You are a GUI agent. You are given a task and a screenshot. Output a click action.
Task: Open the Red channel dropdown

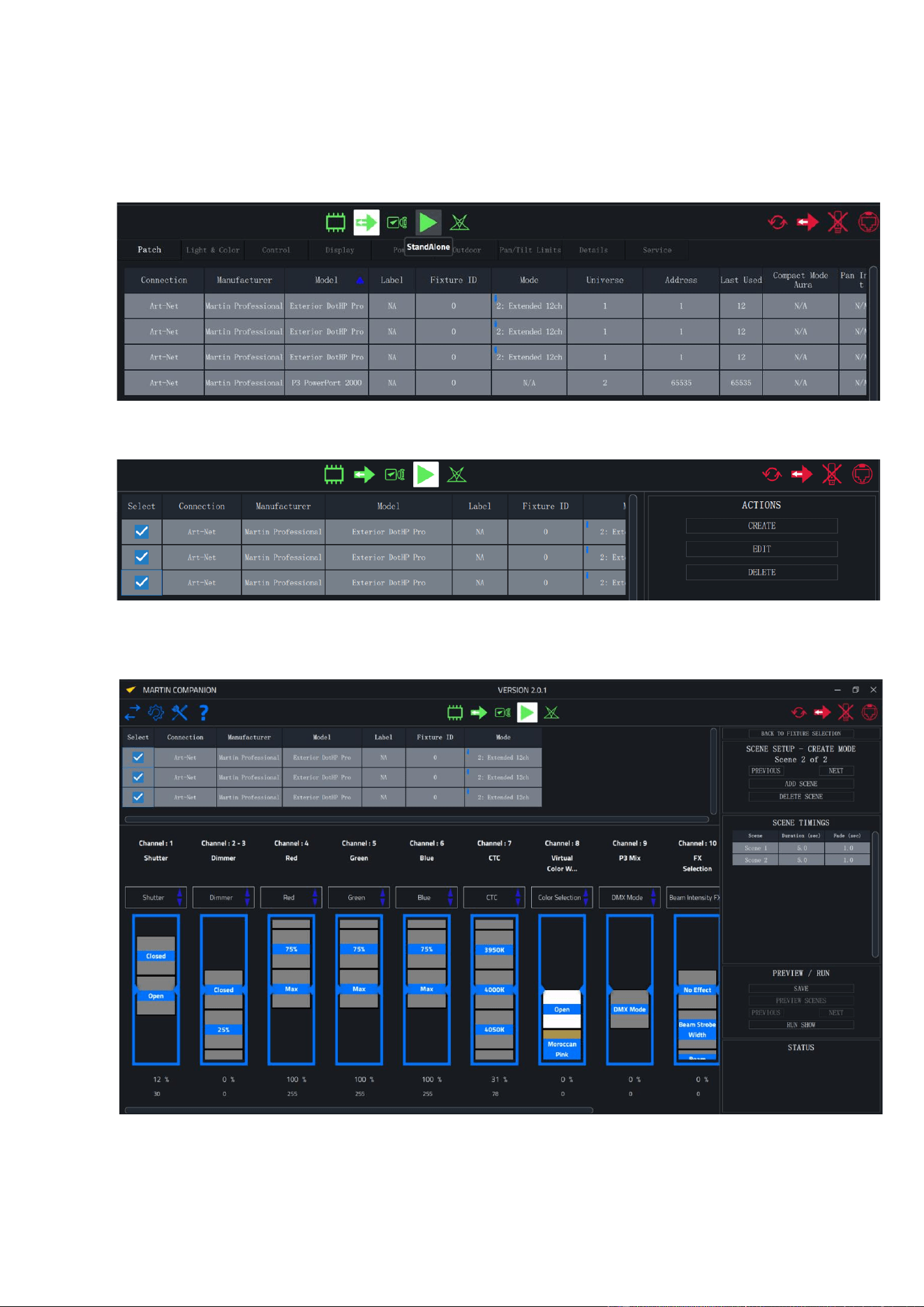tap(291, 897)
